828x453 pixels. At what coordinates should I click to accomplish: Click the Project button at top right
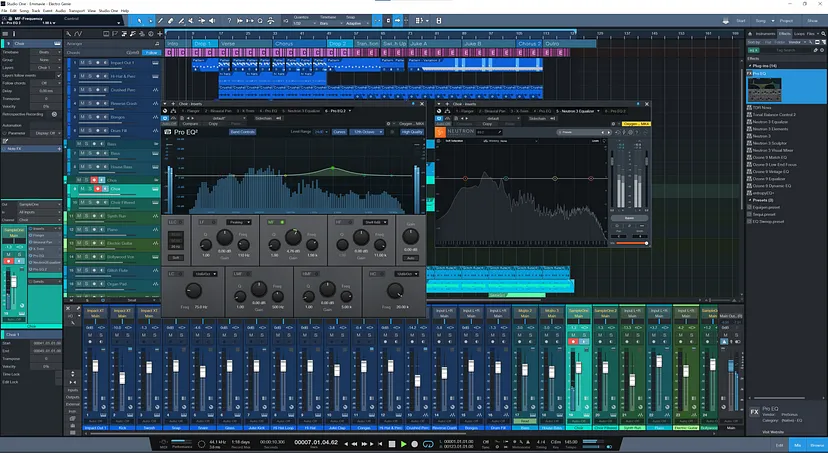[x=786, y=21]
